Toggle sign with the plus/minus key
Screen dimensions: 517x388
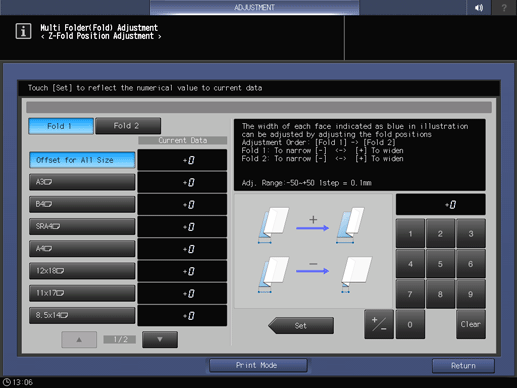379,324
